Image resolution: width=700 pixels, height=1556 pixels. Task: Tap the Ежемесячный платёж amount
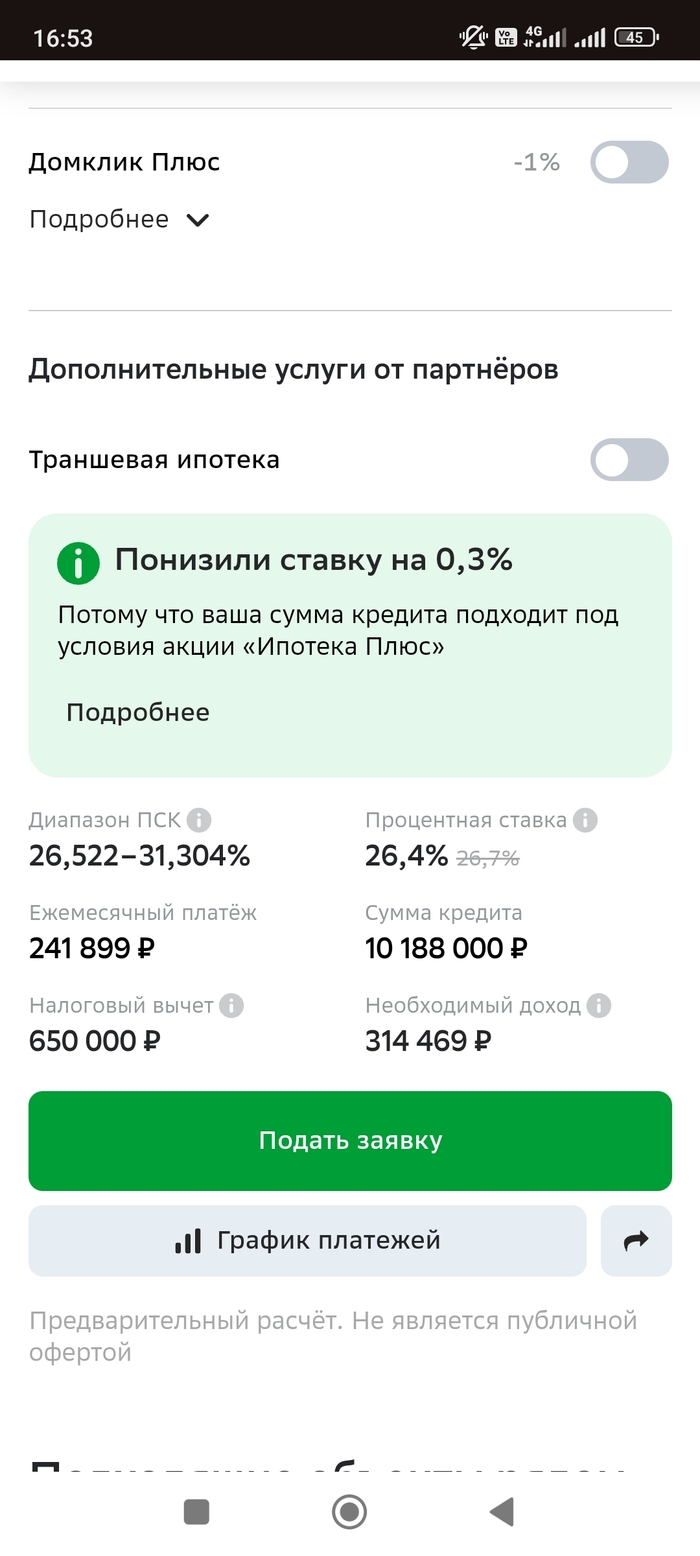(92, 948)
